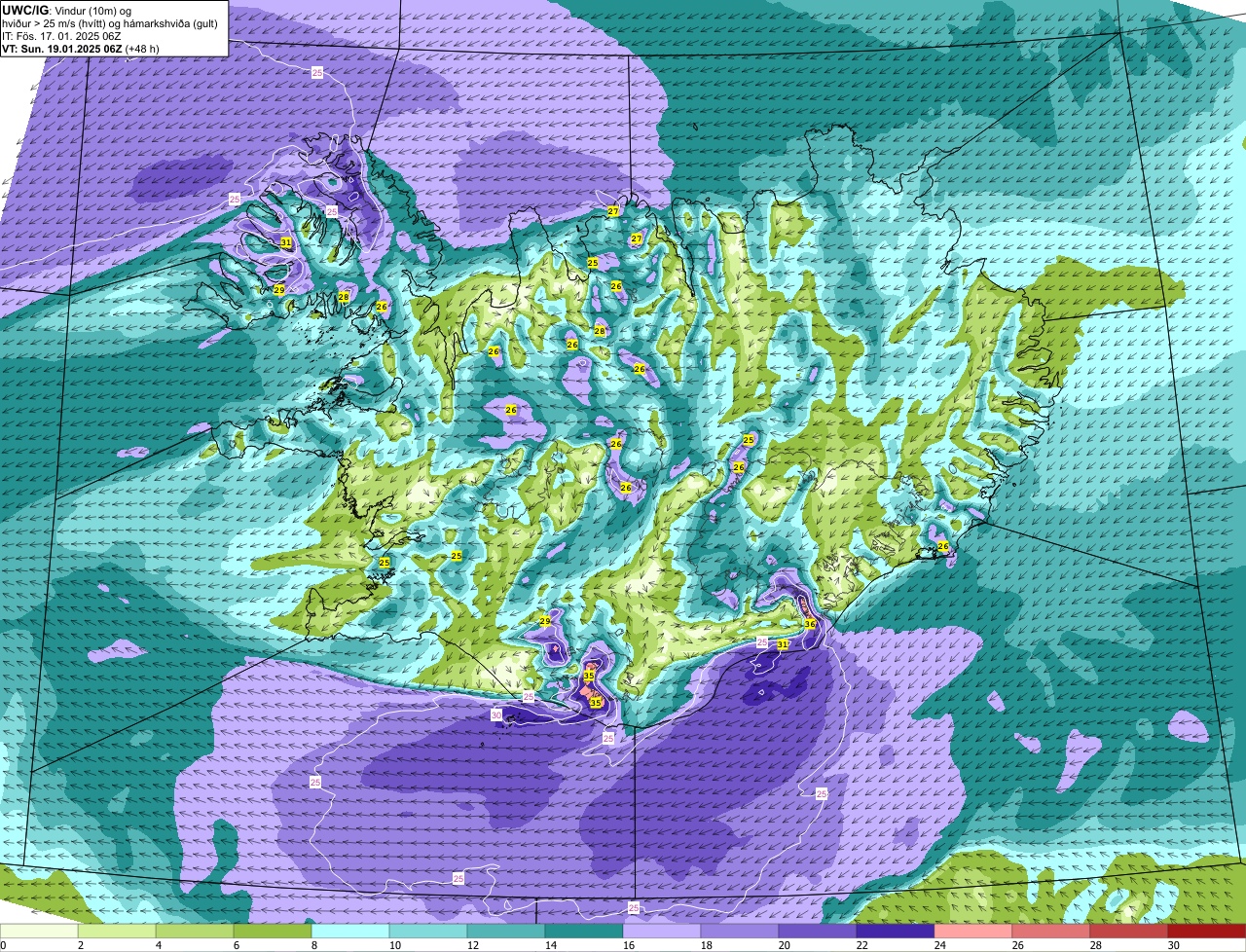
Task: Click the legend scale tick value 14
Action: click(550, 945)
